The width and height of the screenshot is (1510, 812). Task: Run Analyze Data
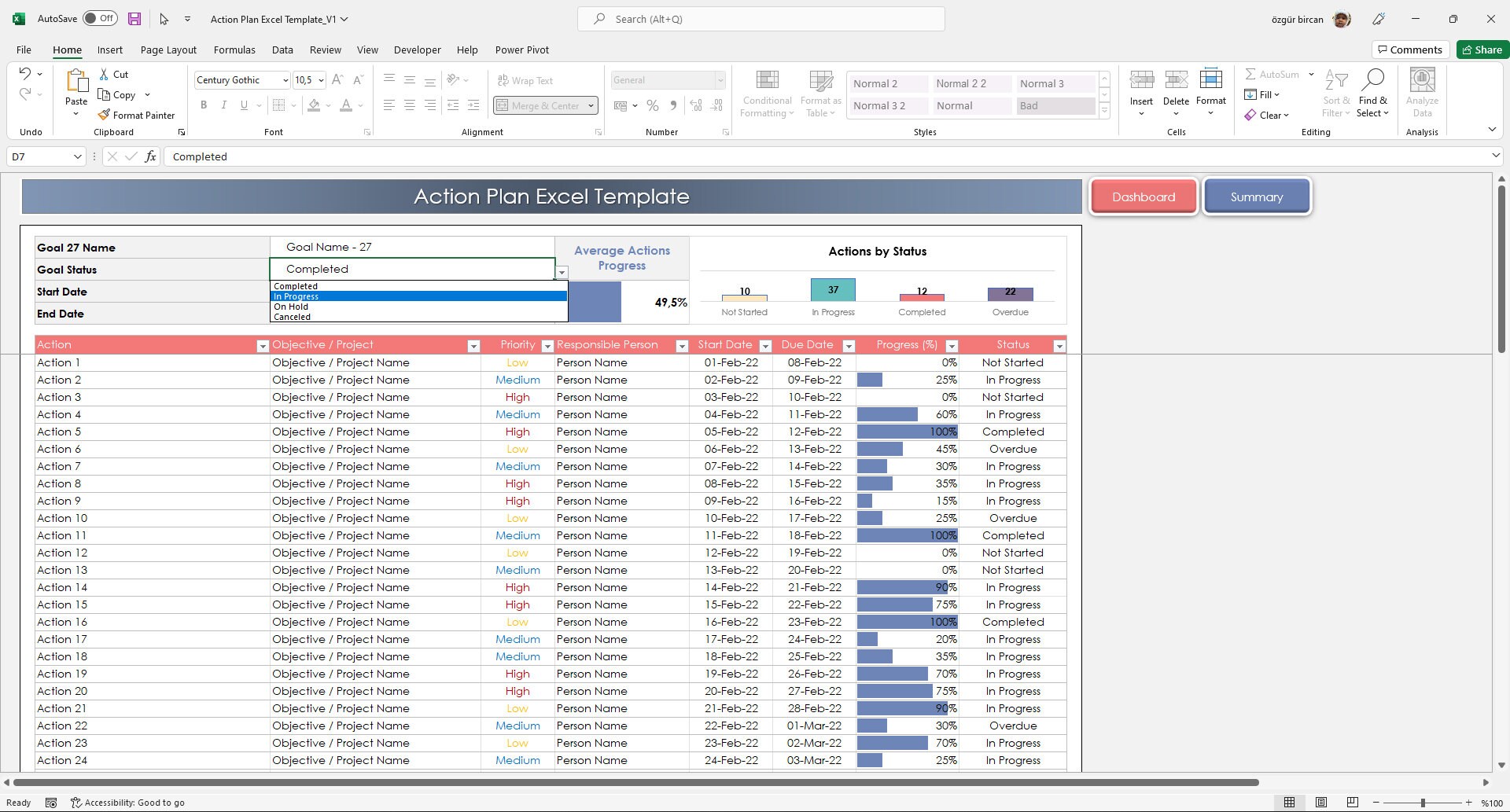tap(1421, 92)
